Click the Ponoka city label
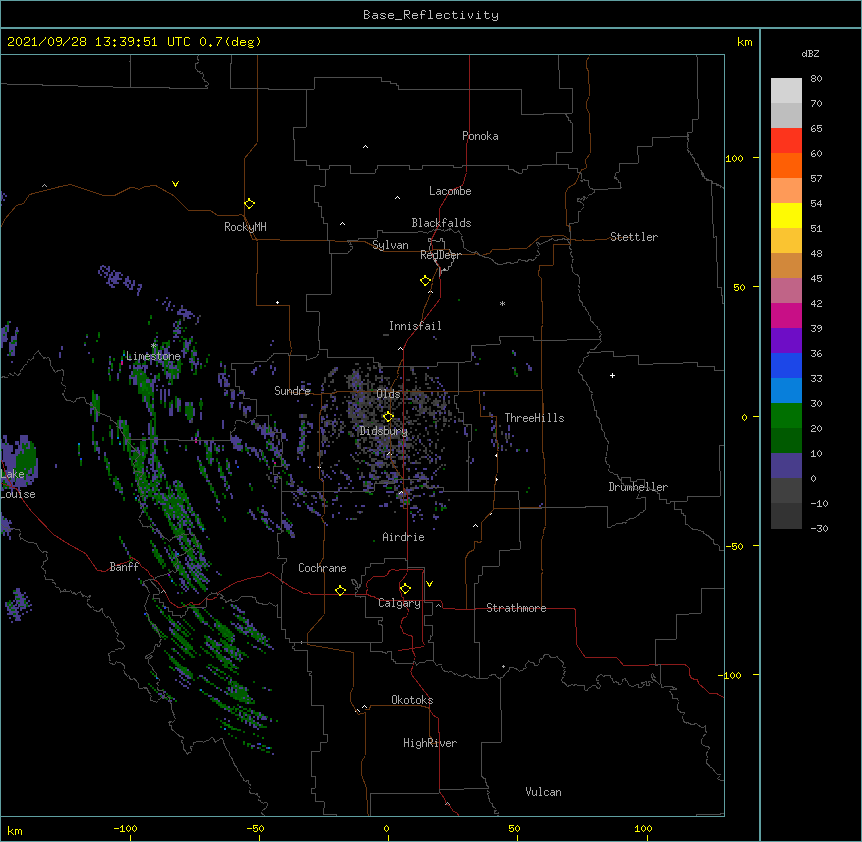 480,136
